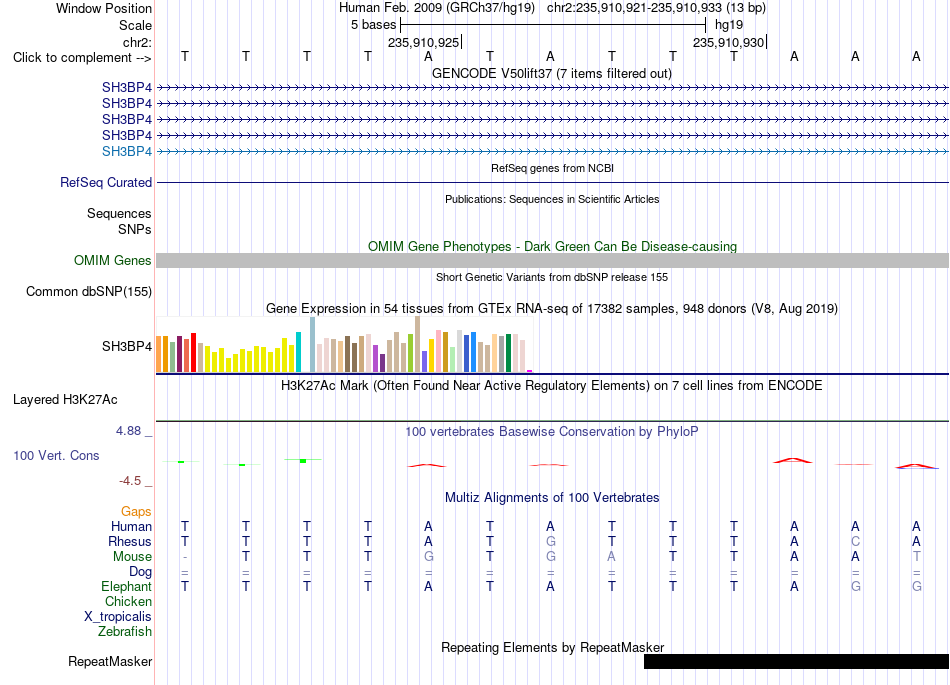The height and width of the screenshot is (685, 950).
Task: Click the red bar in GTEx expression chart
Action: [193, 352]
